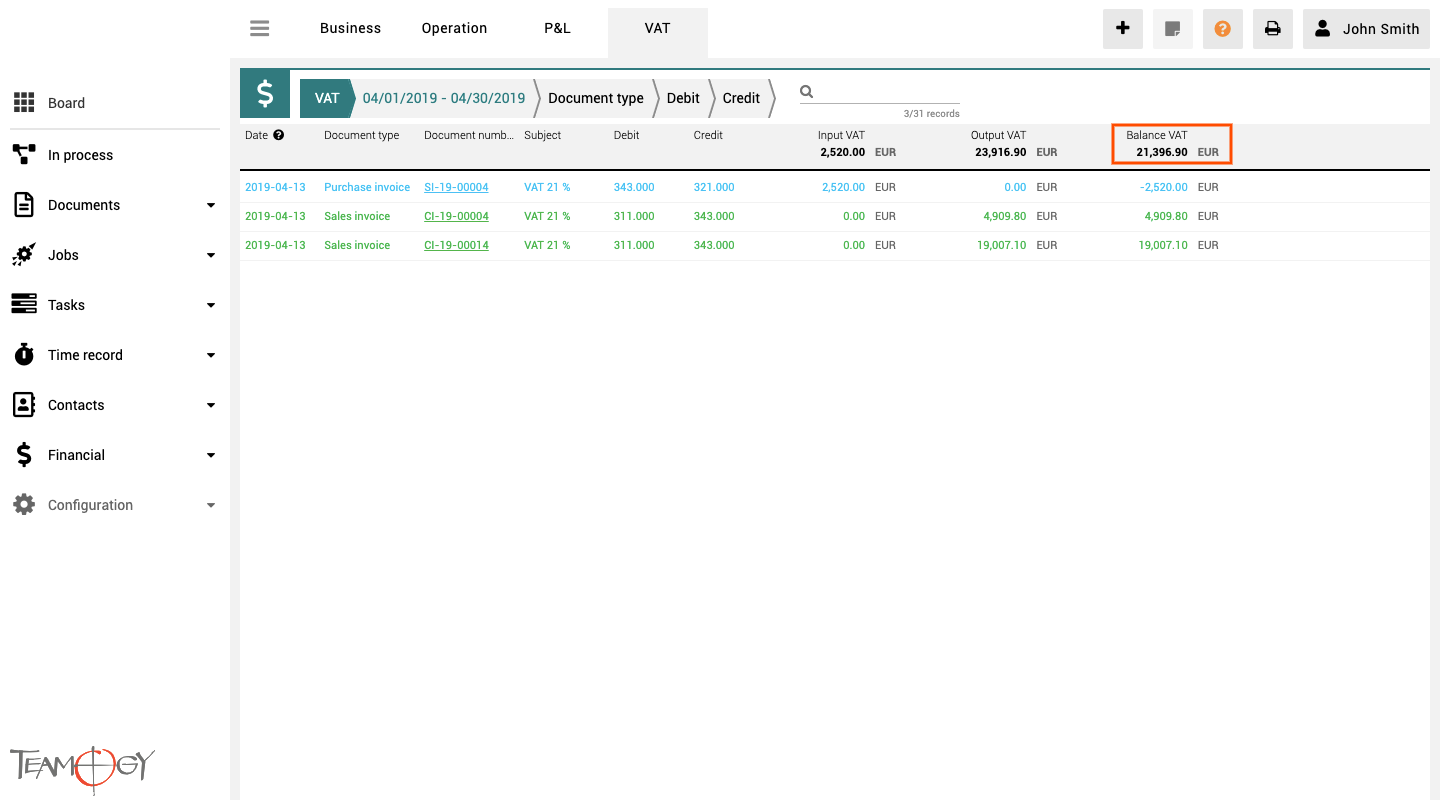Click the Date column help icon
Image resolution: width=1440 pixels, height=800 pixels.
point(279,135)
